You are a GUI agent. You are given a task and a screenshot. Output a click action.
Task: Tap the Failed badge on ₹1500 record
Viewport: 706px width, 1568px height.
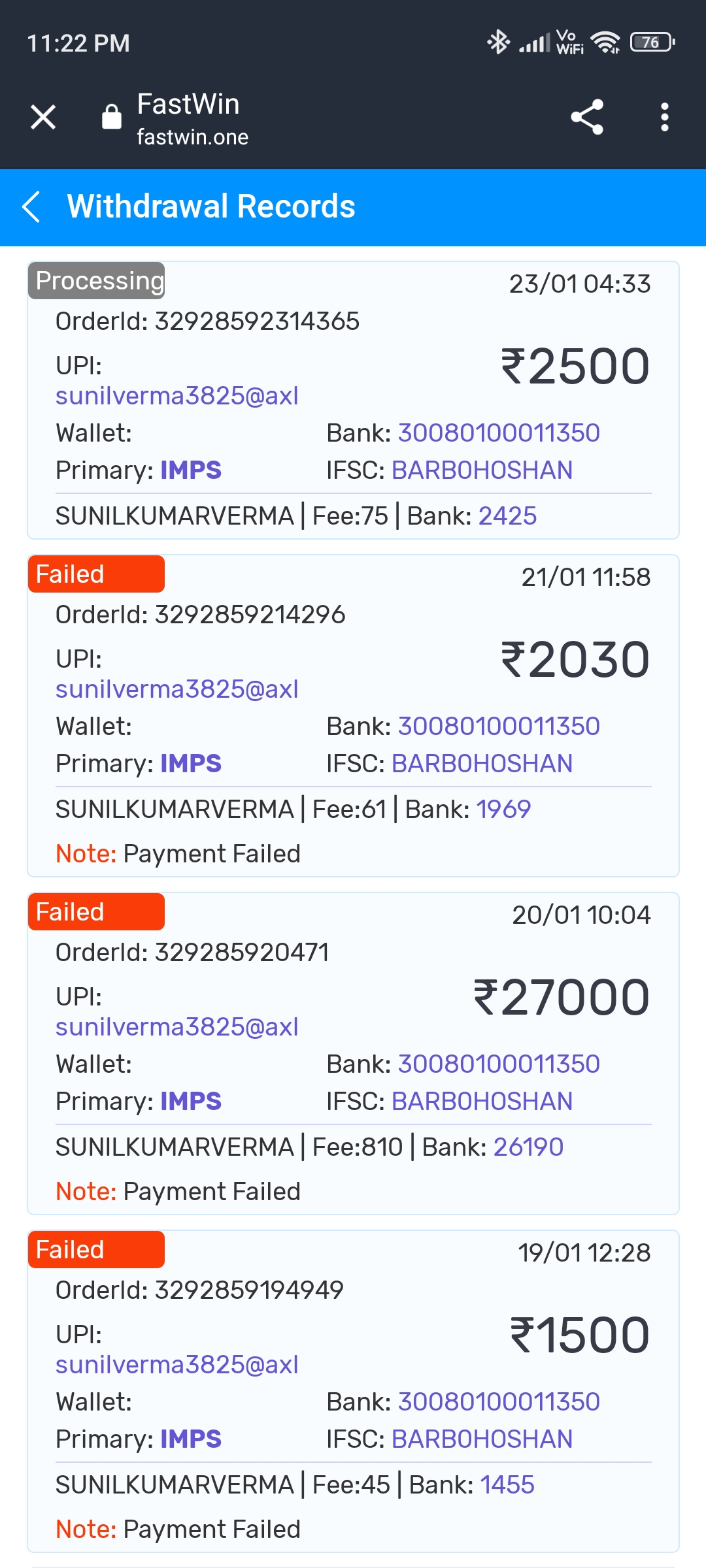coord(97,1250)
